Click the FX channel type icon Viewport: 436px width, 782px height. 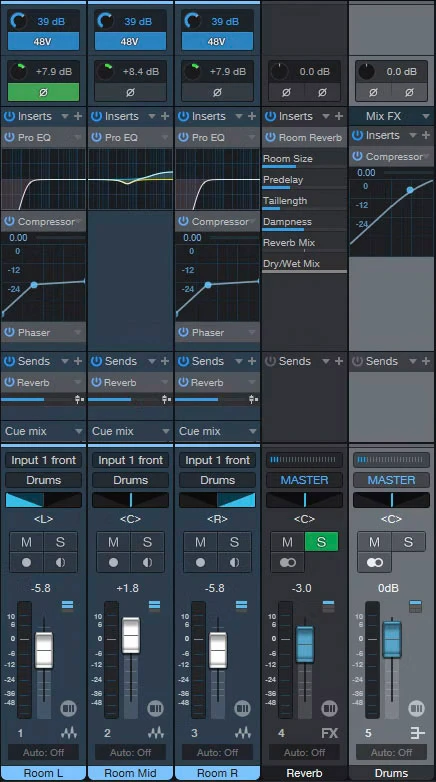pos(329,733)
